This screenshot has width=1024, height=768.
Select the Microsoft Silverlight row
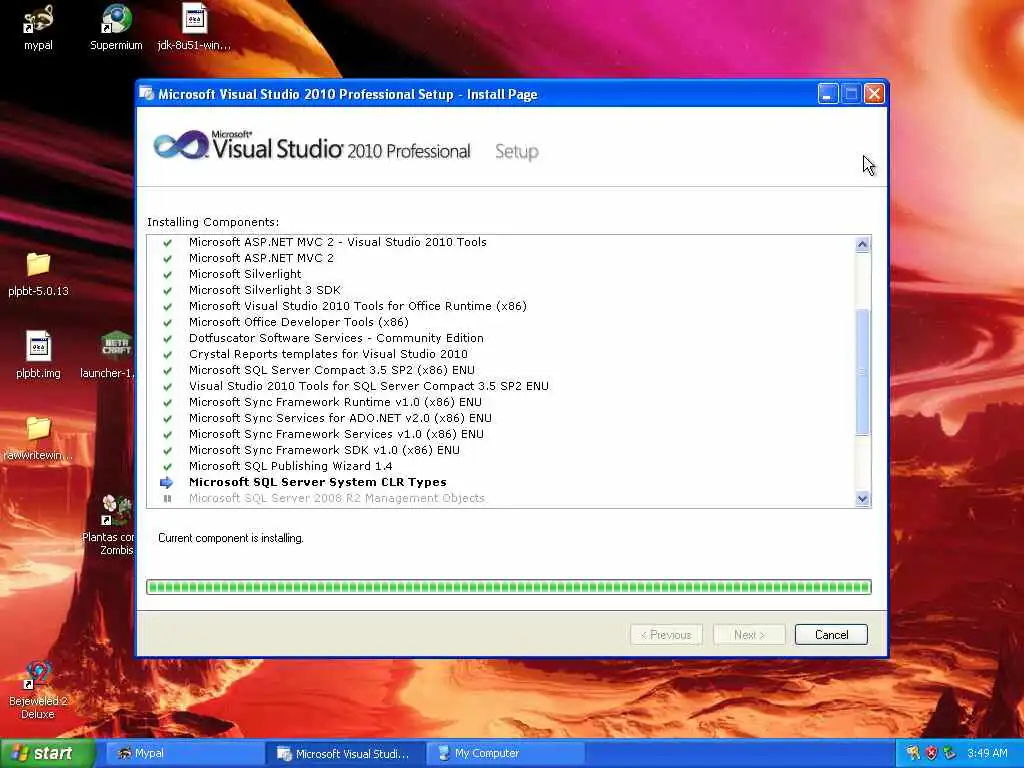(x=245, y=274)
